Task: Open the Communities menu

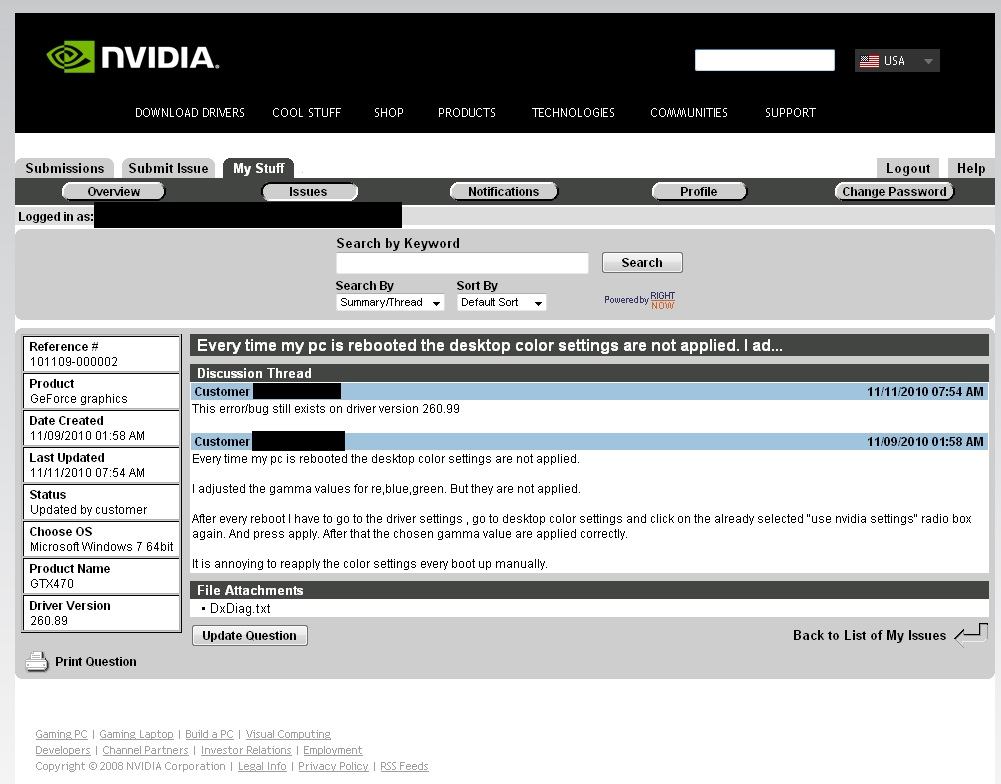Action: [689, 113]
